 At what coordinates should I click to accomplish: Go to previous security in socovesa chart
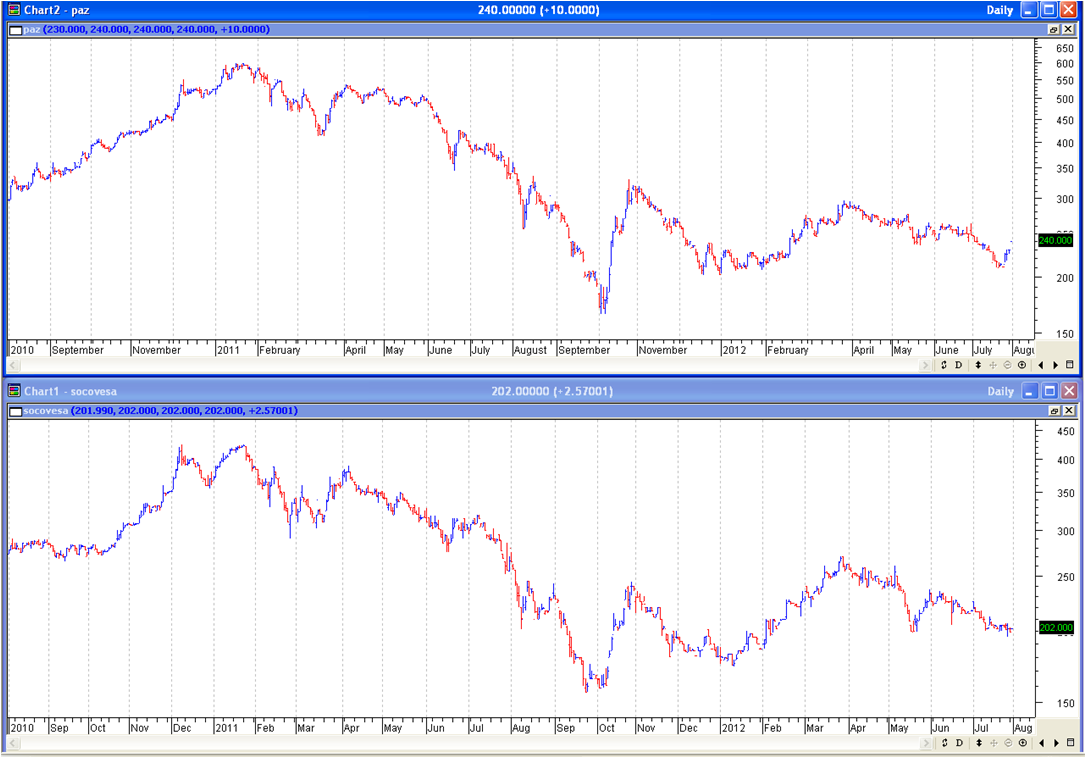coord(1040,743)
